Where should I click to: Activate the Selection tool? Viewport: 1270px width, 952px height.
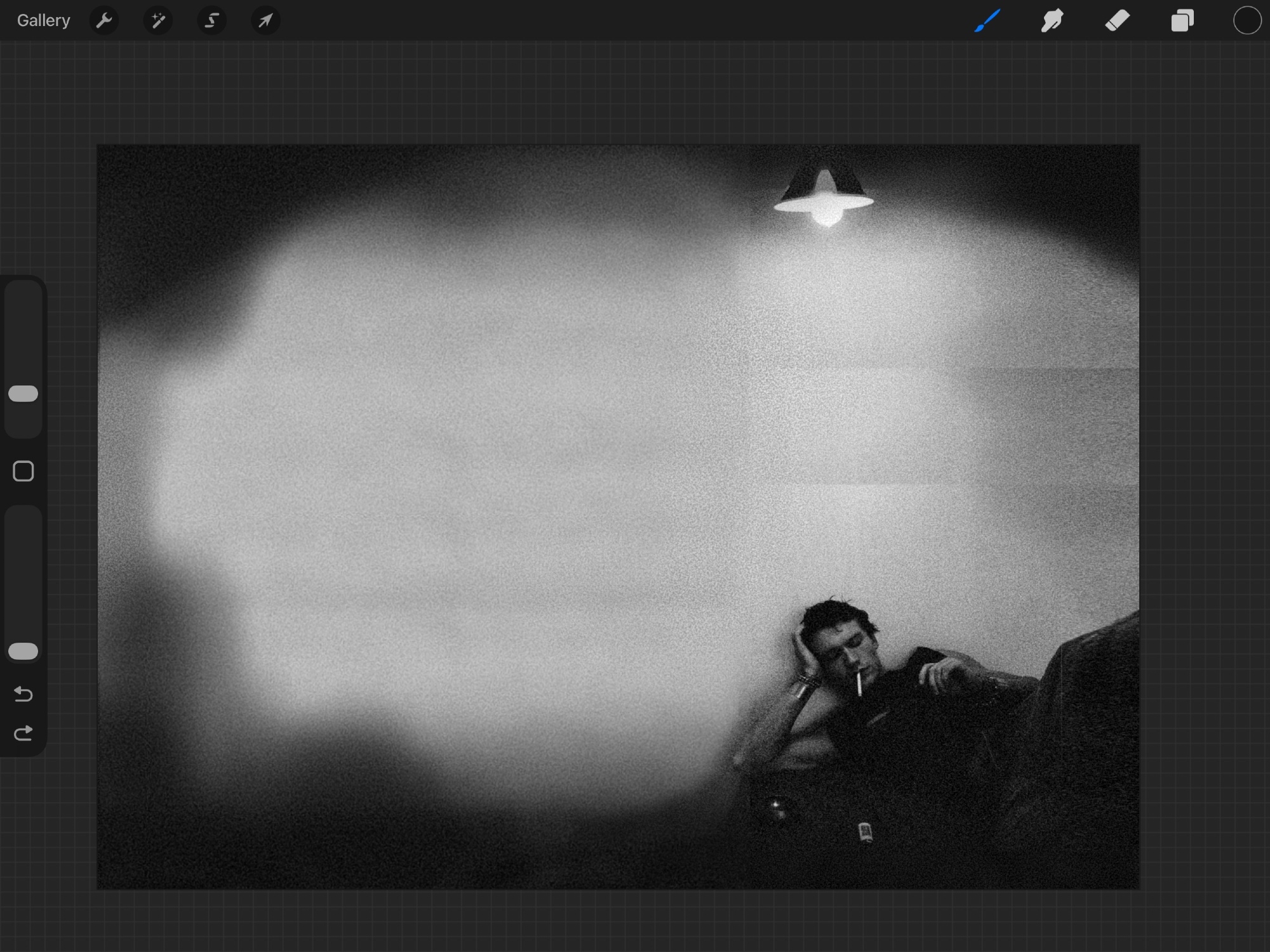tap(211, 21)
